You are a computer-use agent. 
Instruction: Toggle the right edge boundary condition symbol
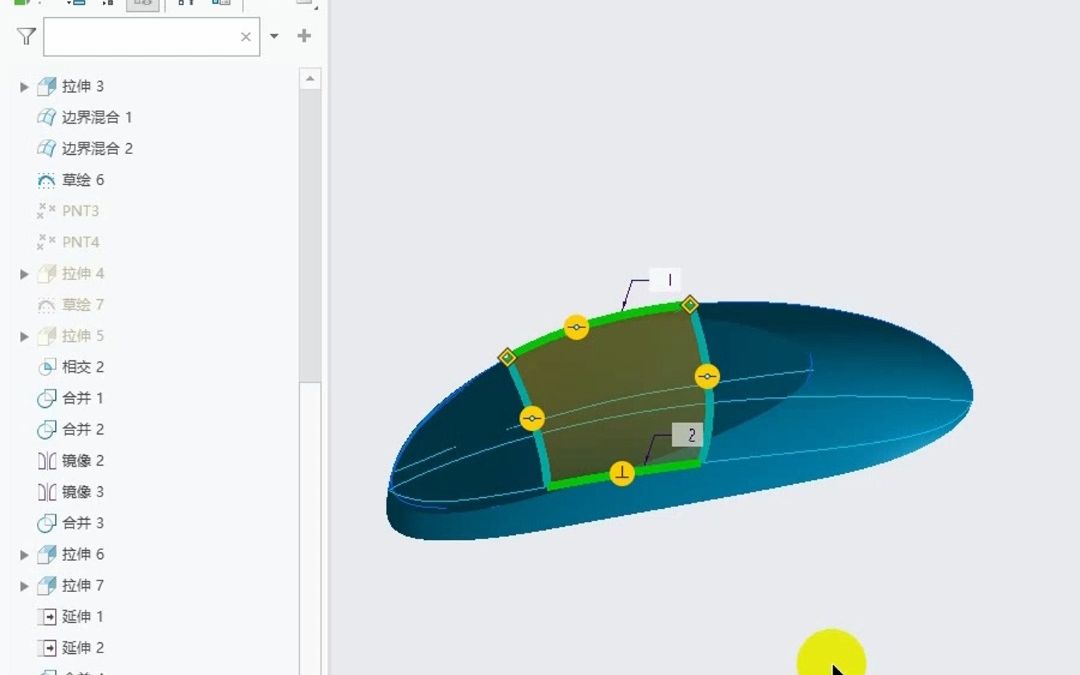(x=707, y=376)
